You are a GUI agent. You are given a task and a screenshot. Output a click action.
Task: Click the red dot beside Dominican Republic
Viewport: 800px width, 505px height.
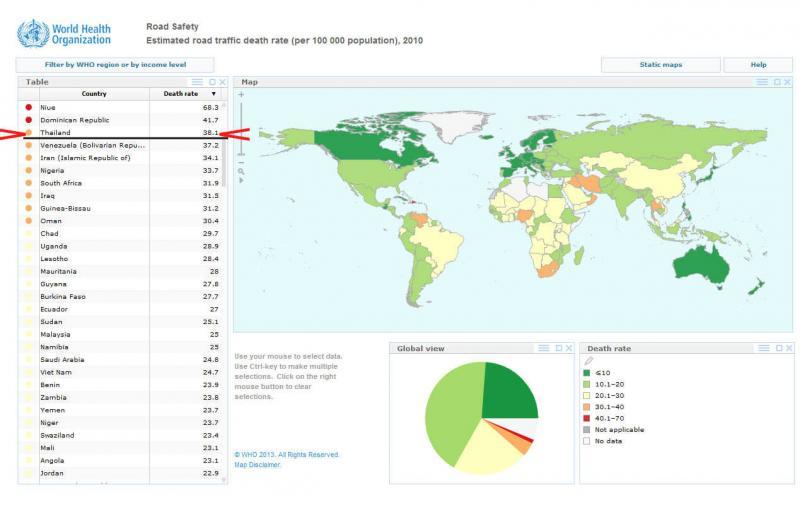[29, 120]
